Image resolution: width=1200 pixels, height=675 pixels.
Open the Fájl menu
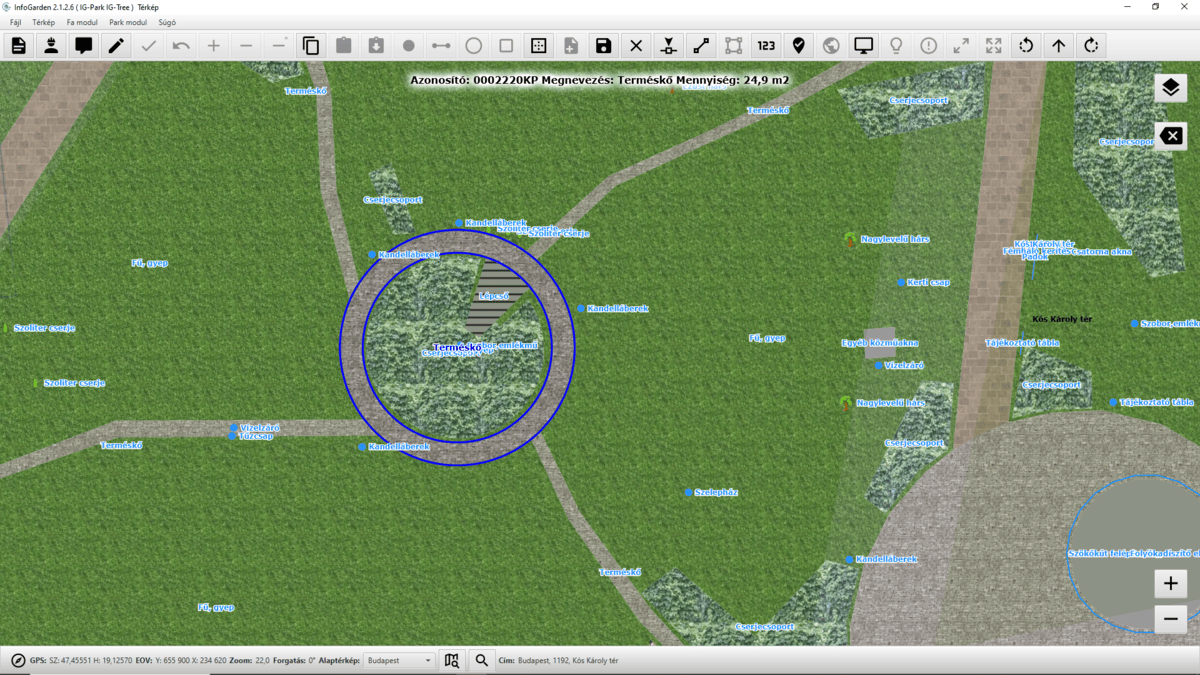point(15,22)
